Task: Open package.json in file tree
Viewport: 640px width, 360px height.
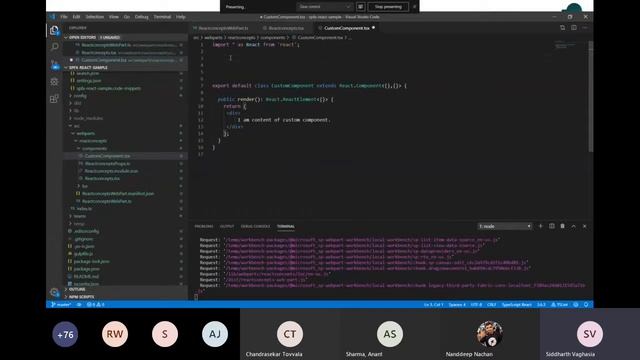Action: click(x=87, y=269)
